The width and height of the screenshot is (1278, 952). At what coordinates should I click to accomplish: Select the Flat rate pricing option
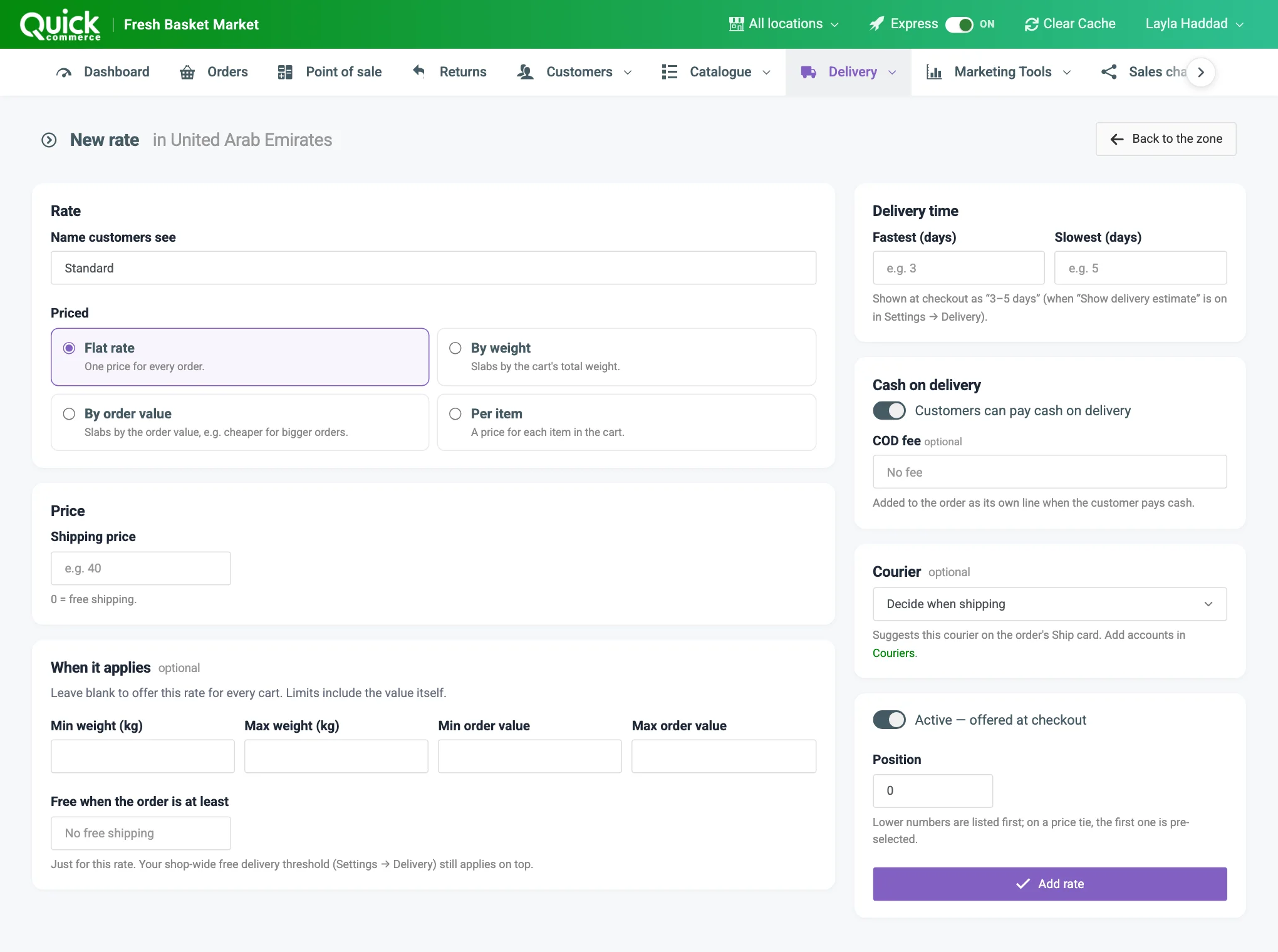(240, 357)
